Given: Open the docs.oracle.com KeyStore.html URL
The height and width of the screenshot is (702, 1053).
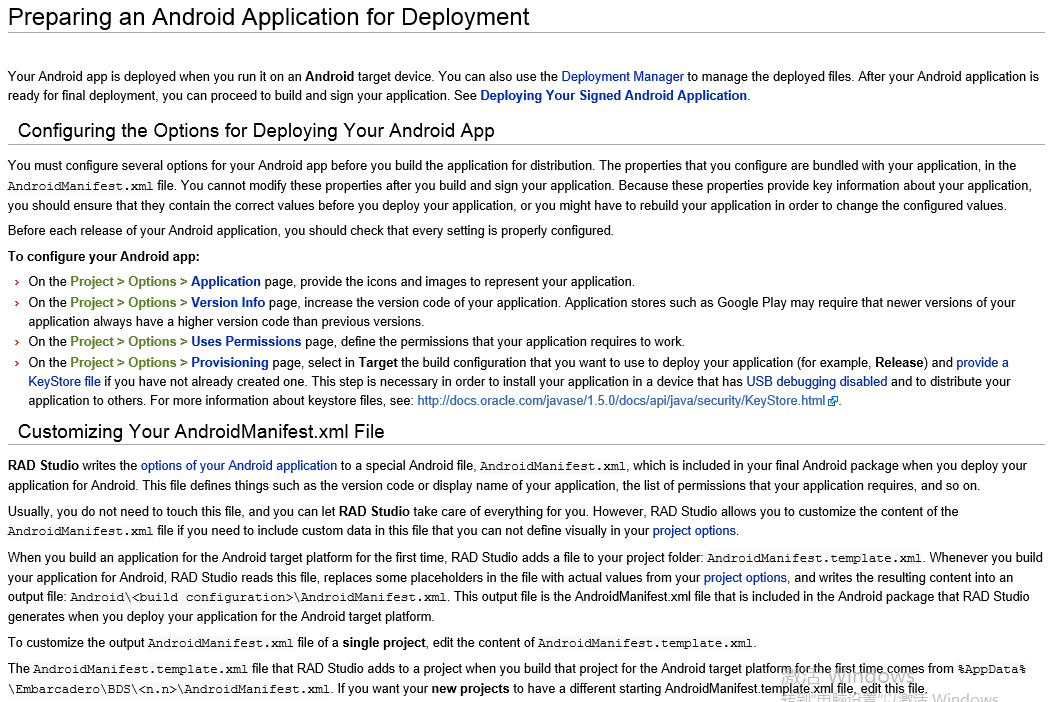Looking at the screenshot, I should (x=621, y=400).
